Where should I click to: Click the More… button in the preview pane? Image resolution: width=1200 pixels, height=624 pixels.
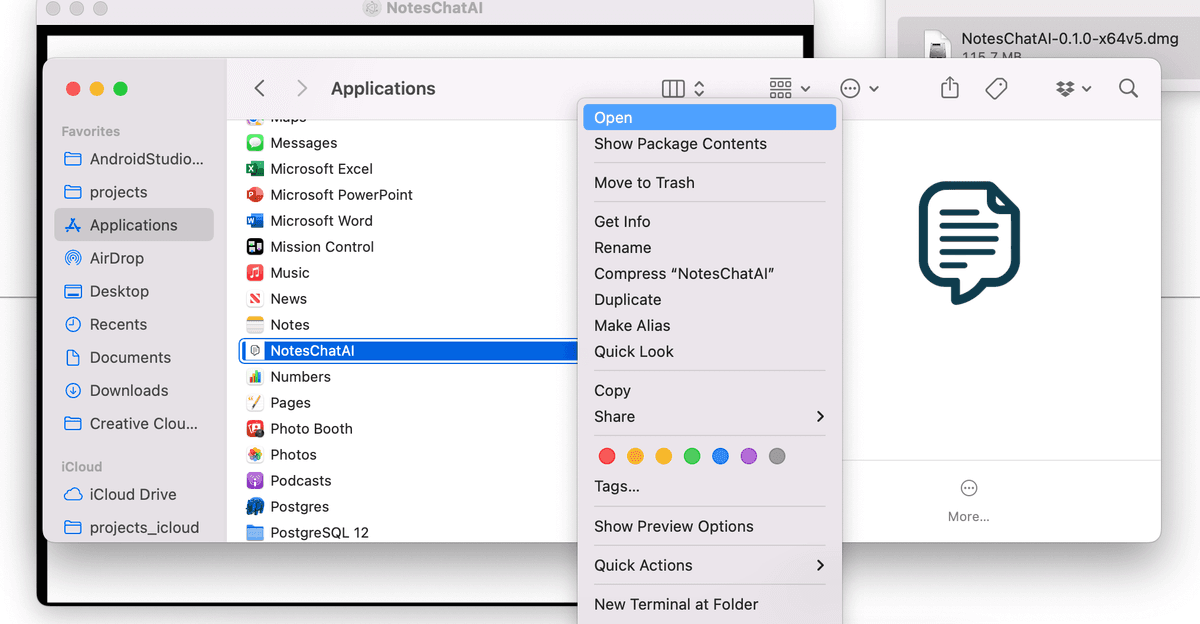pyautogui.click(x=968, y=501)
